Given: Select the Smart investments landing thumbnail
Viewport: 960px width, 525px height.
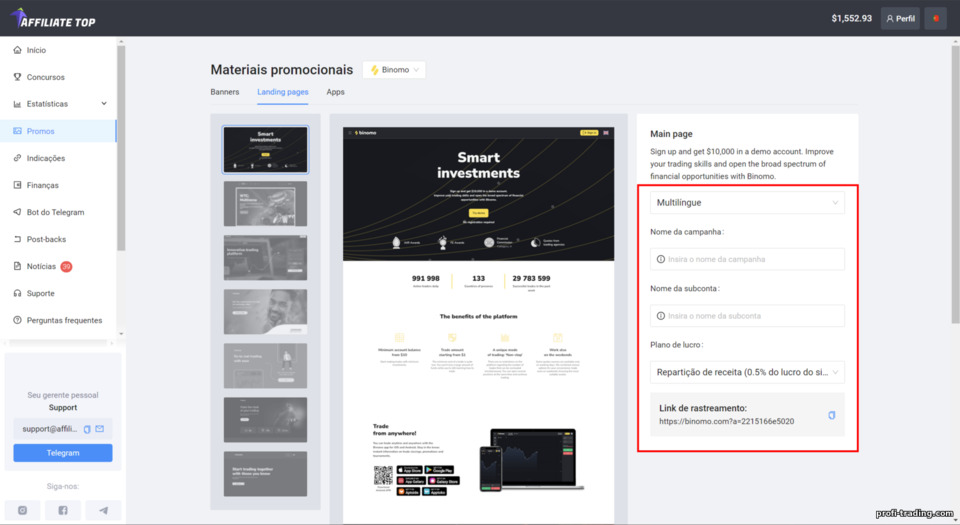Looking at the screenshot, I should [x=266, y=149].
